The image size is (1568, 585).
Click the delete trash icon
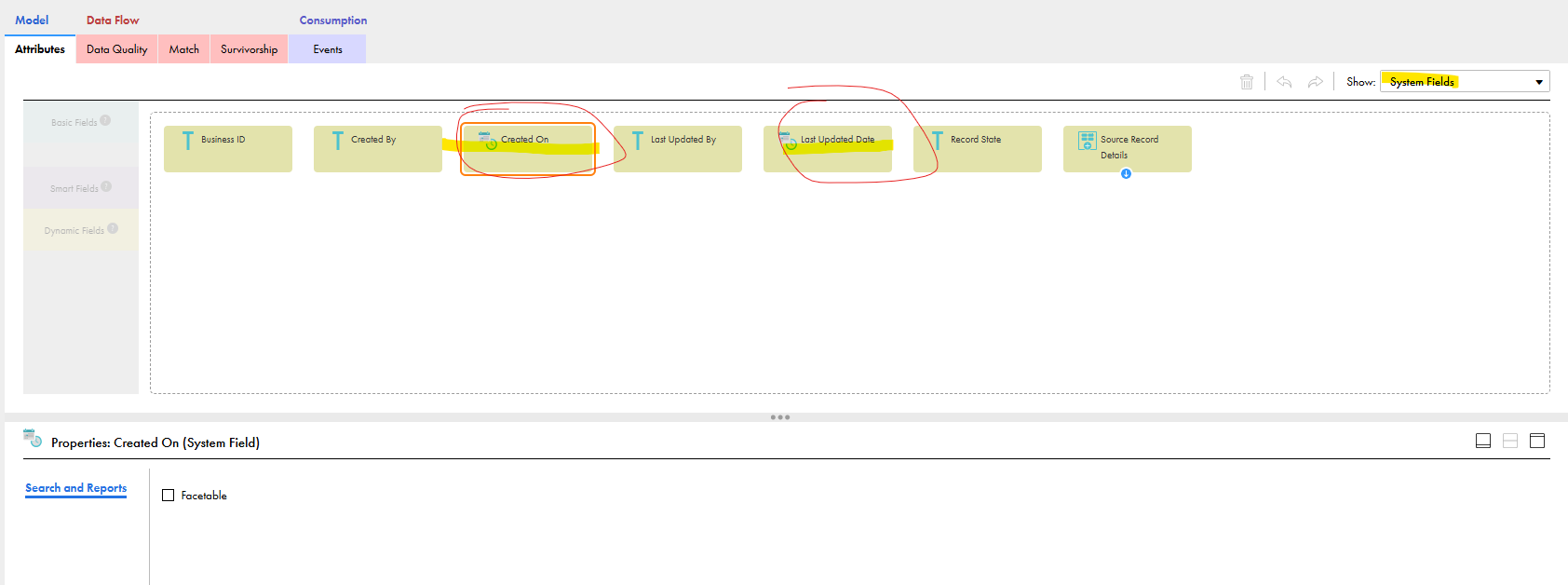(x=1247, y=82)
